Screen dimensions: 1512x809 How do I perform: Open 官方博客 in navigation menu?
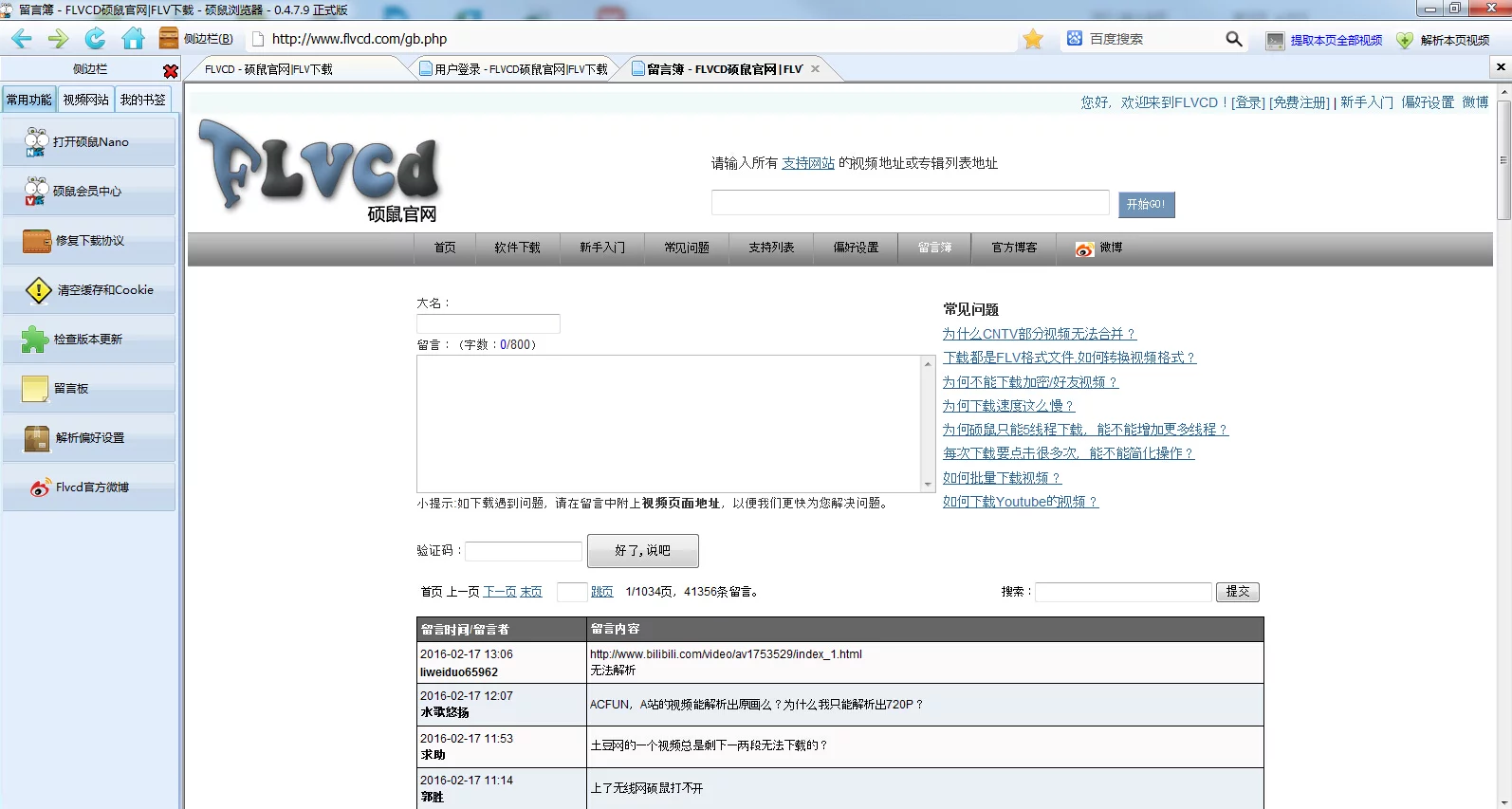click(x=1015, y=248)
